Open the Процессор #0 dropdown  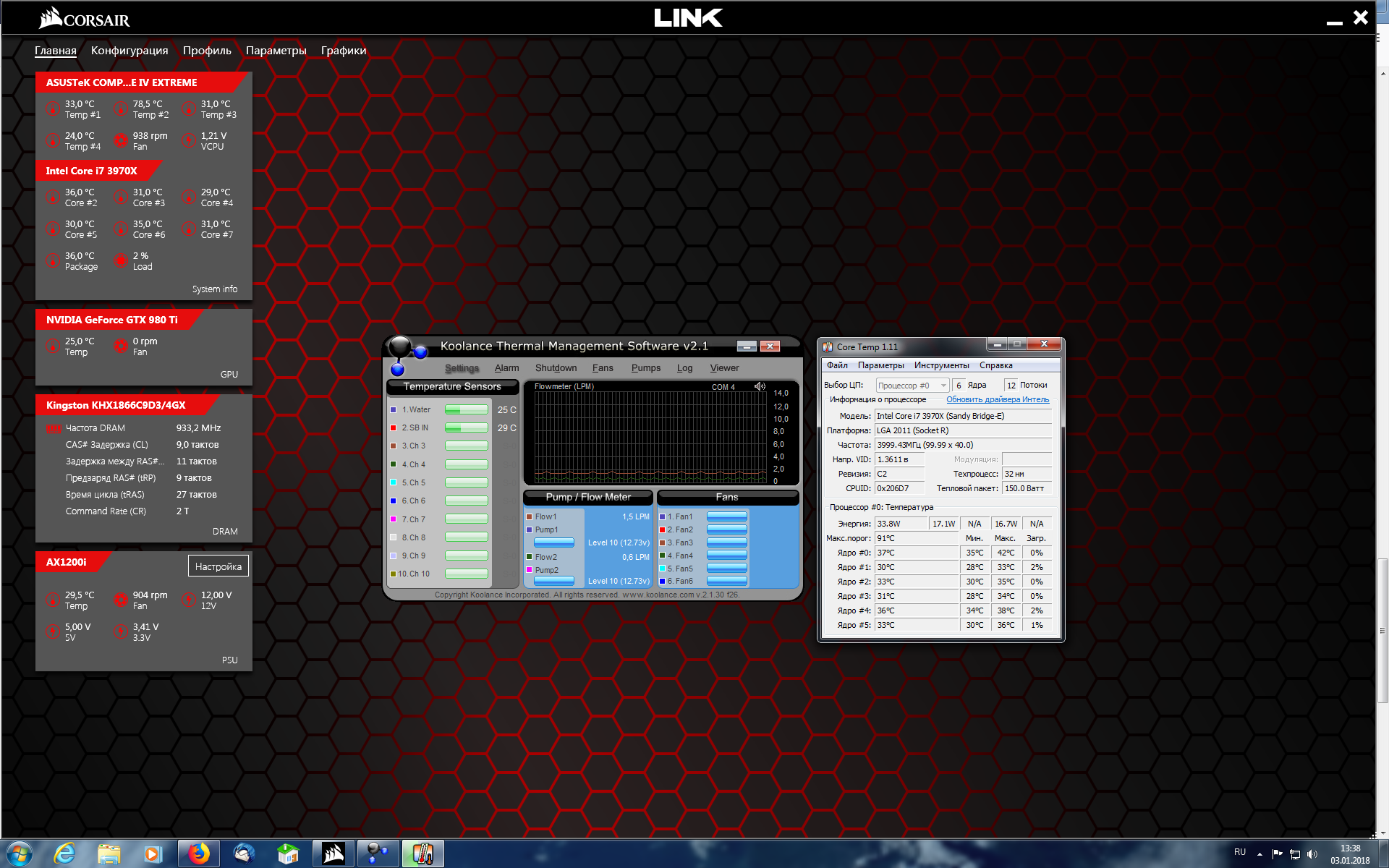click(x=912, y=386)
